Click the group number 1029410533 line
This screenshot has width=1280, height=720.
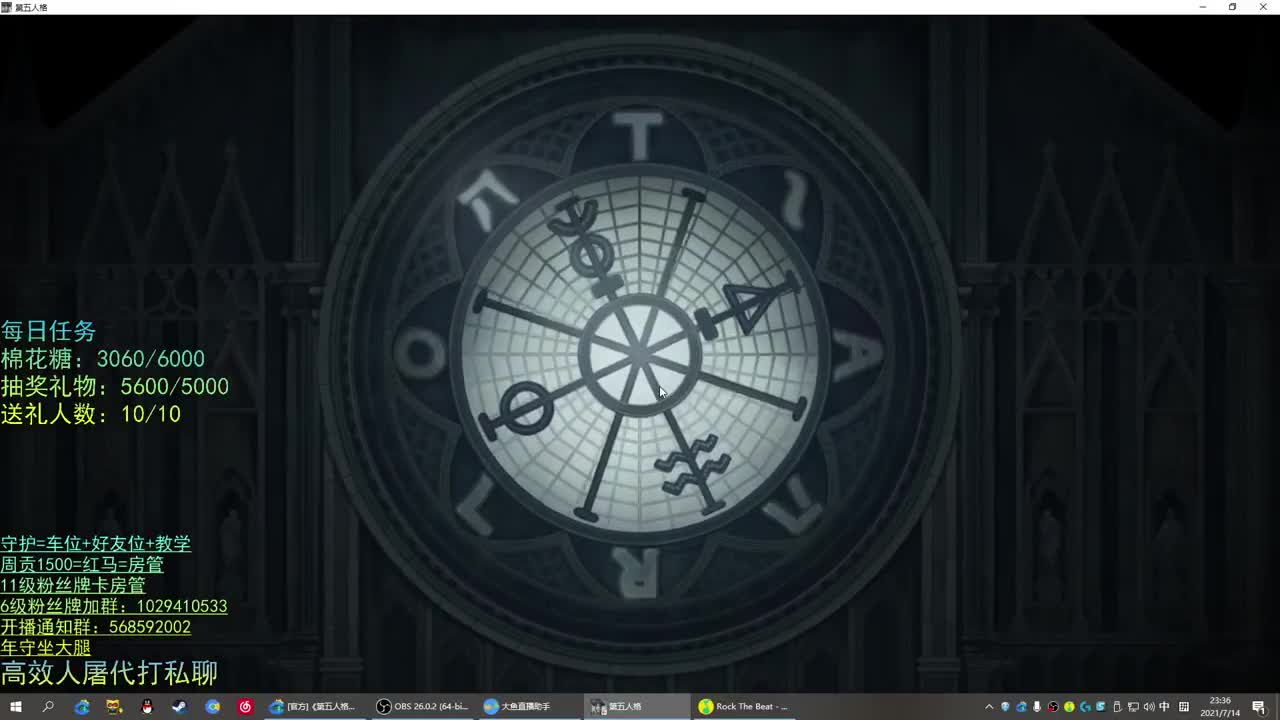tap(113, 607)
